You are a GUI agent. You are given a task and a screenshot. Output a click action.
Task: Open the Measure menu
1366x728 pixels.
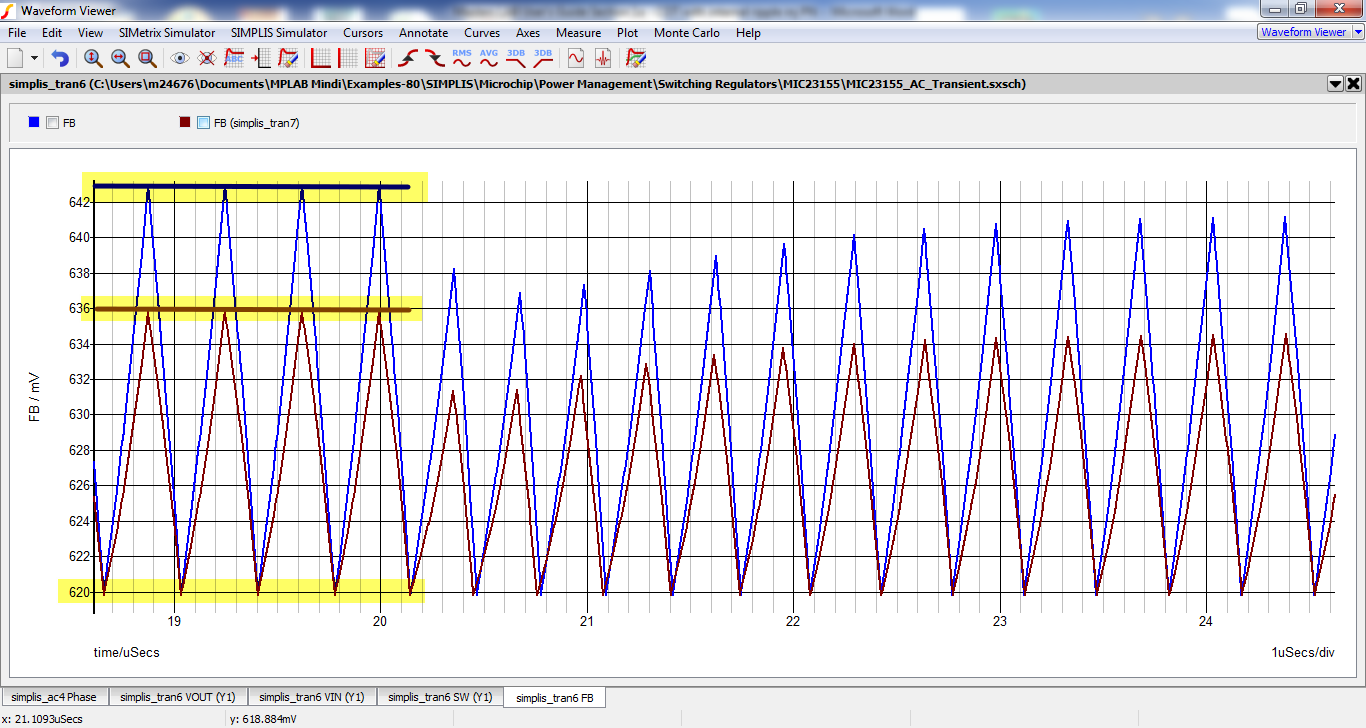[578, 32]
